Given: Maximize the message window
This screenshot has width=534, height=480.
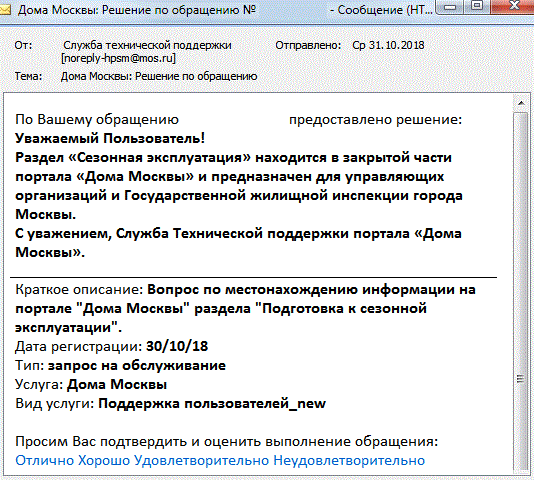Looking at the screenshot, I should (x=477, y=6).
